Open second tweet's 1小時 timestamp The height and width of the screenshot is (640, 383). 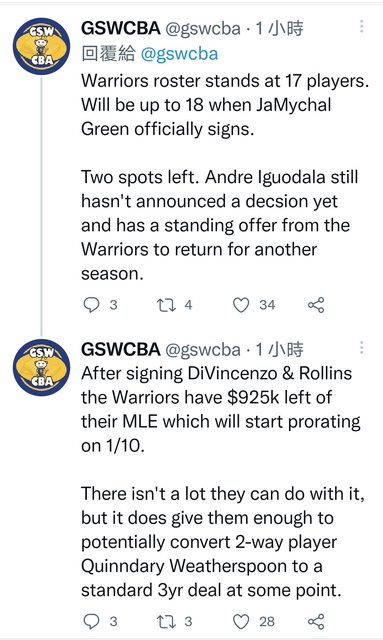point(279,349)
